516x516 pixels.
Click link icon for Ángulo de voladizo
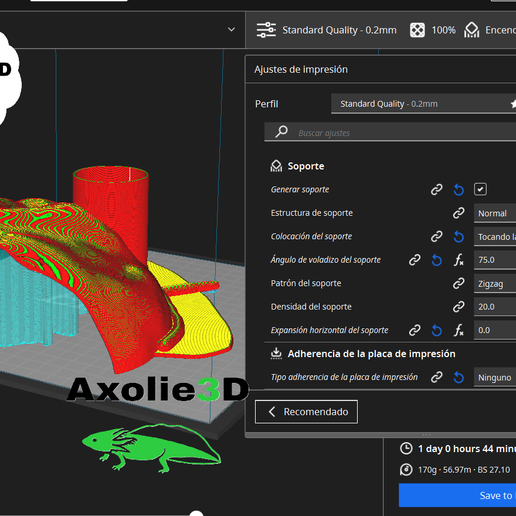[x=414, y=260]
